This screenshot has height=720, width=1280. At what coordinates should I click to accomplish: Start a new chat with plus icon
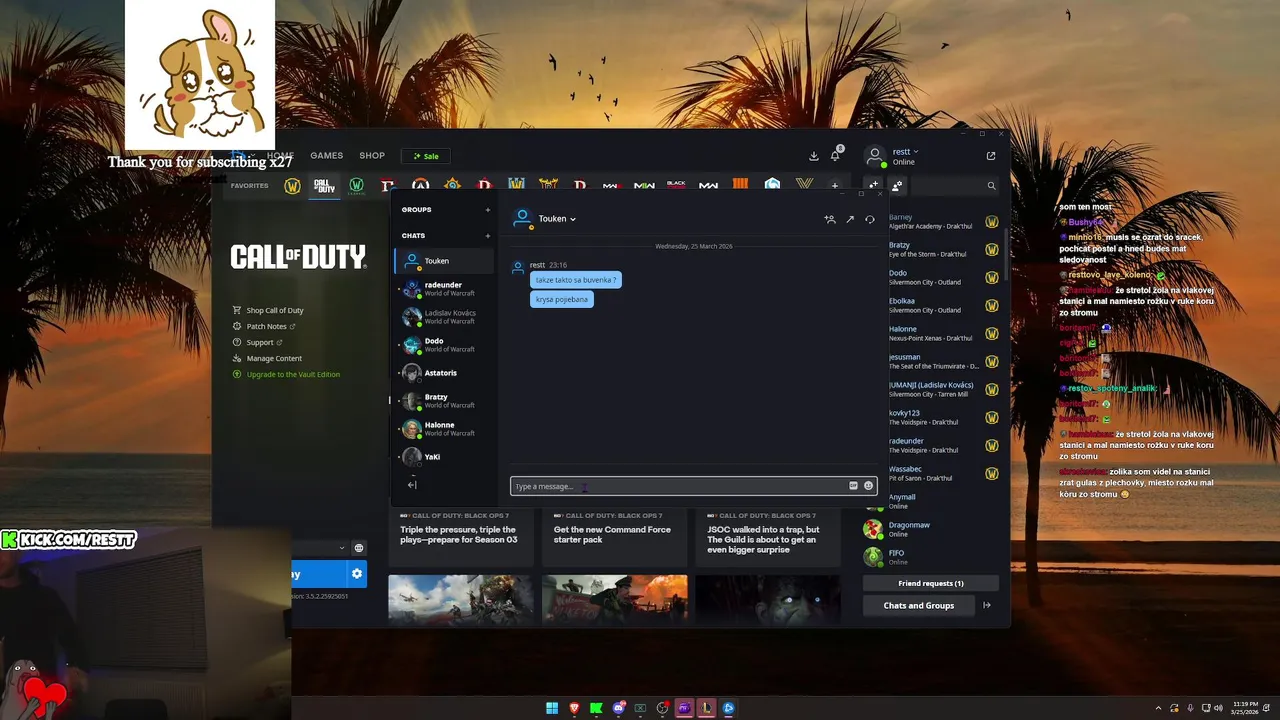[488, 236]
